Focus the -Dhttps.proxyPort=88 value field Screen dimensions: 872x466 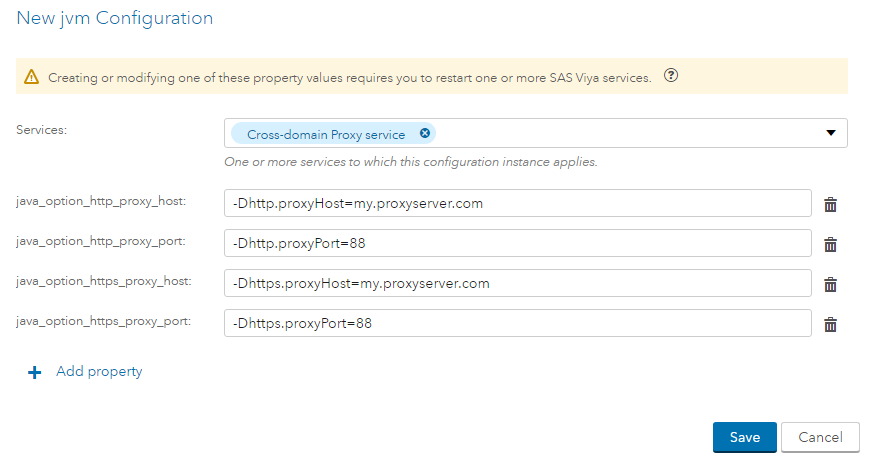pyautogui.click(x=517, y=323)
